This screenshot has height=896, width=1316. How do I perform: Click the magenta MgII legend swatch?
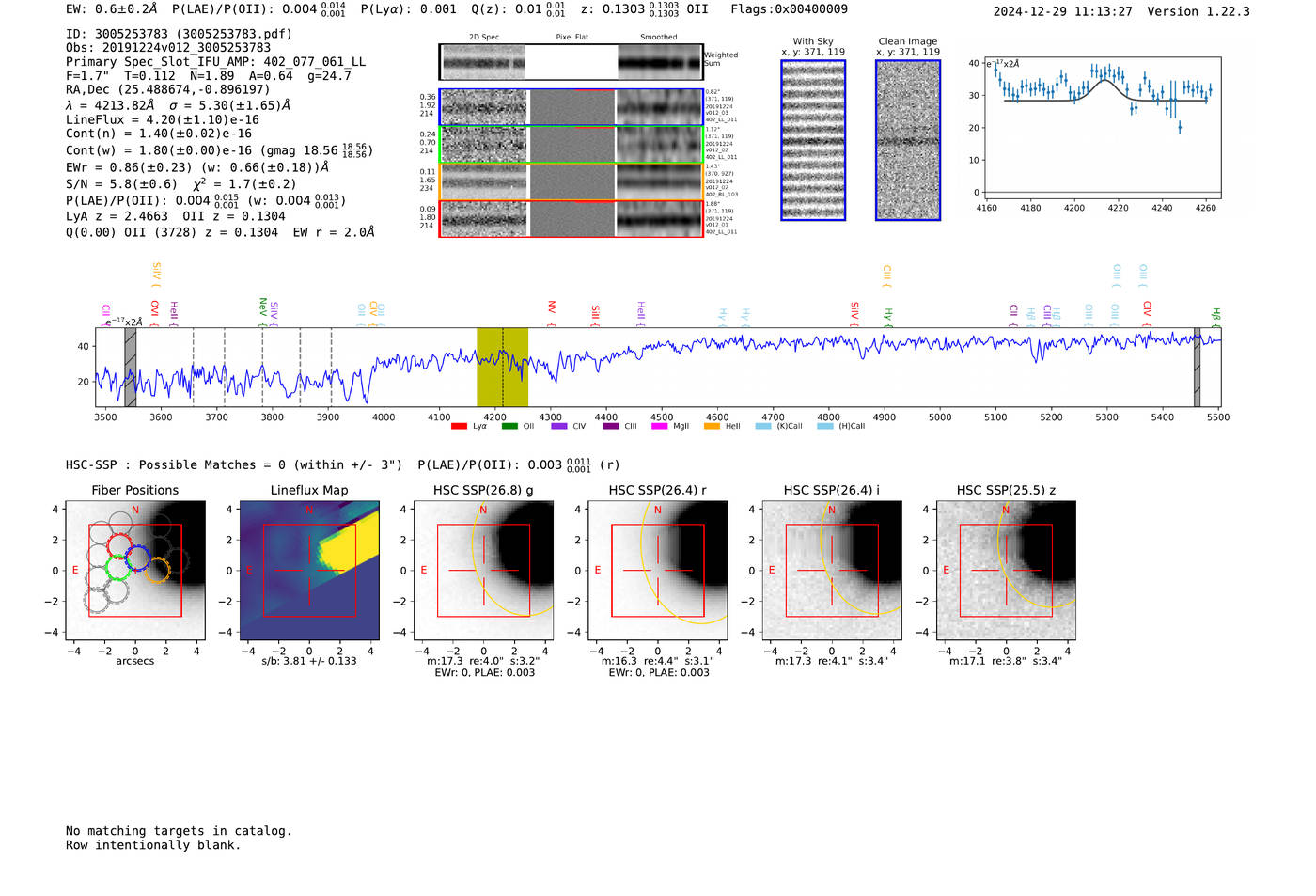pos(660,426)
